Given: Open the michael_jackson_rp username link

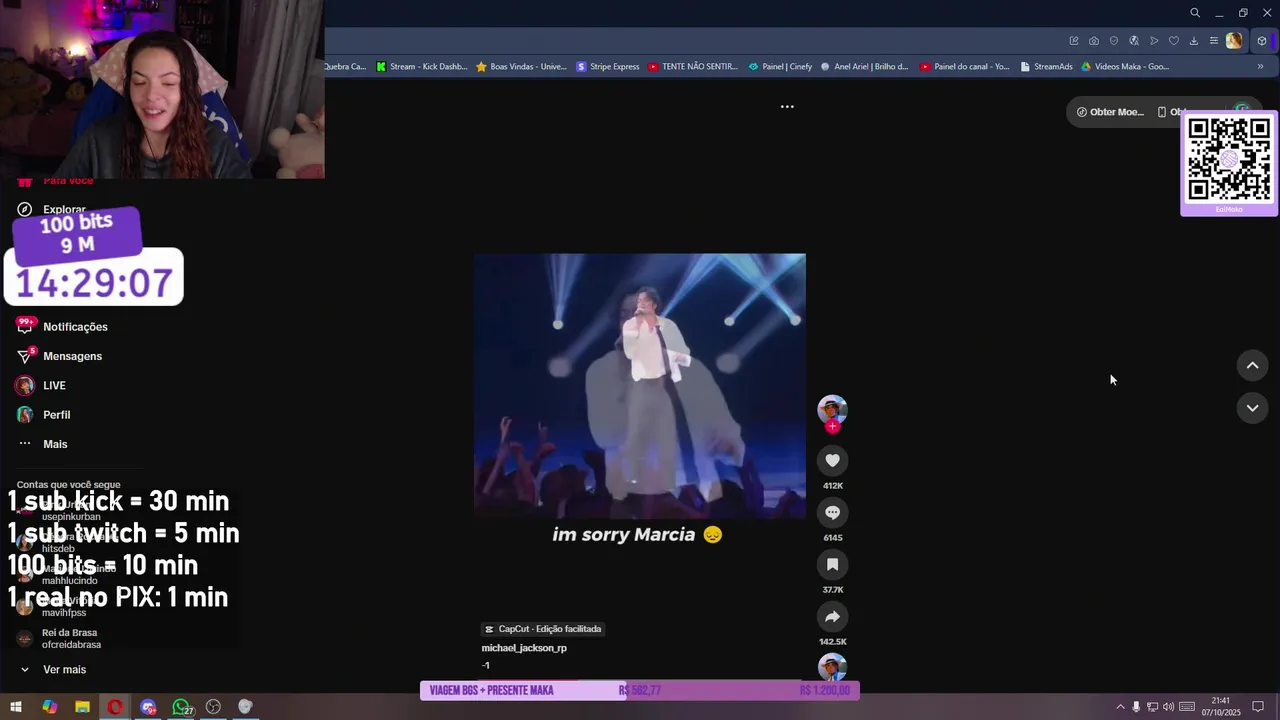Looking at the screenshot, I should pyautogui.click(x=524, y=648).
